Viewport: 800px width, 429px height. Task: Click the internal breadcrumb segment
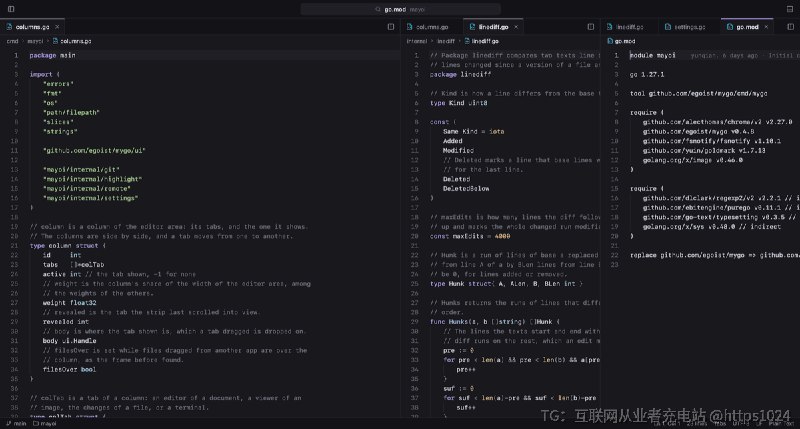[417, 41]
